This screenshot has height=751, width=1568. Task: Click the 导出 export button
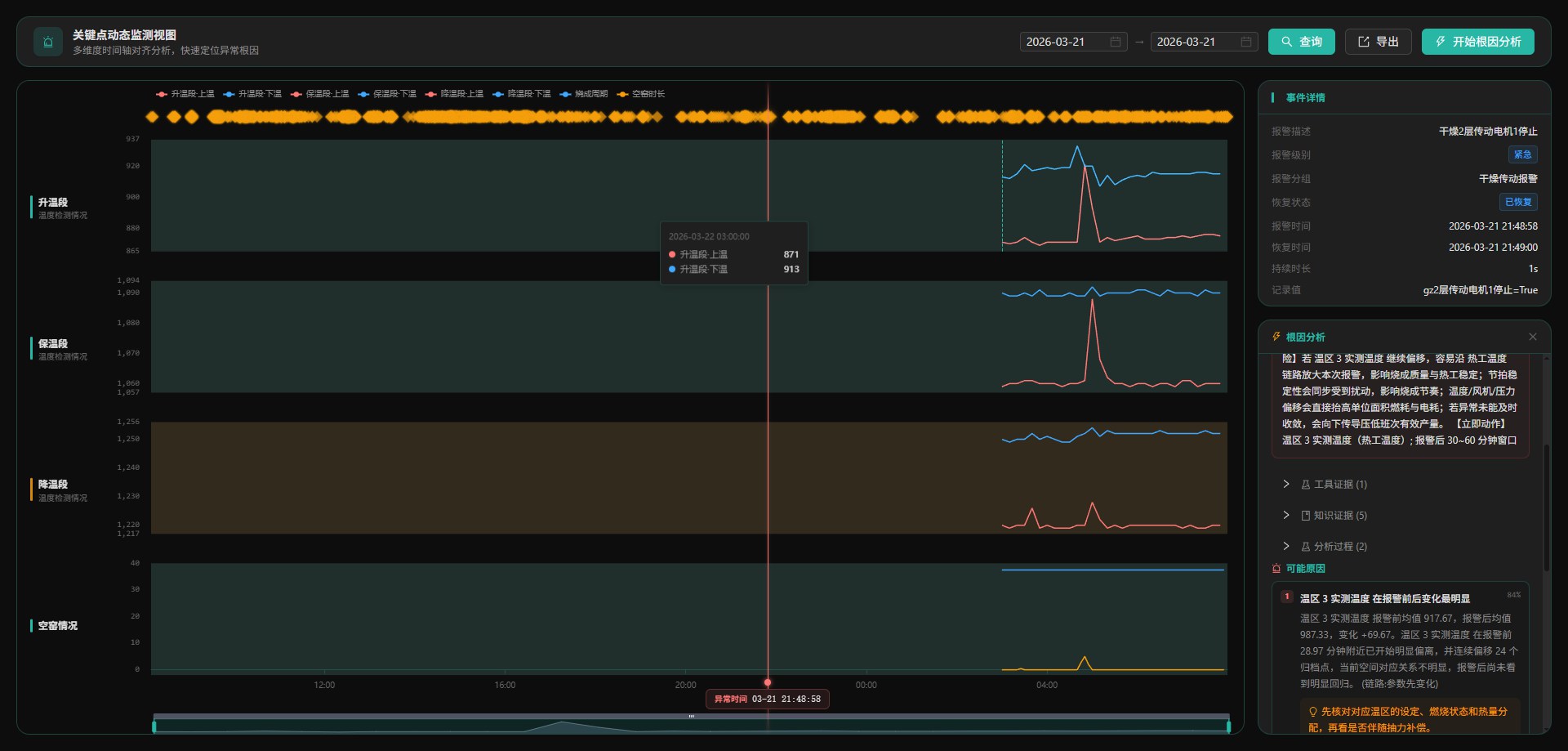coord(1378,42)
